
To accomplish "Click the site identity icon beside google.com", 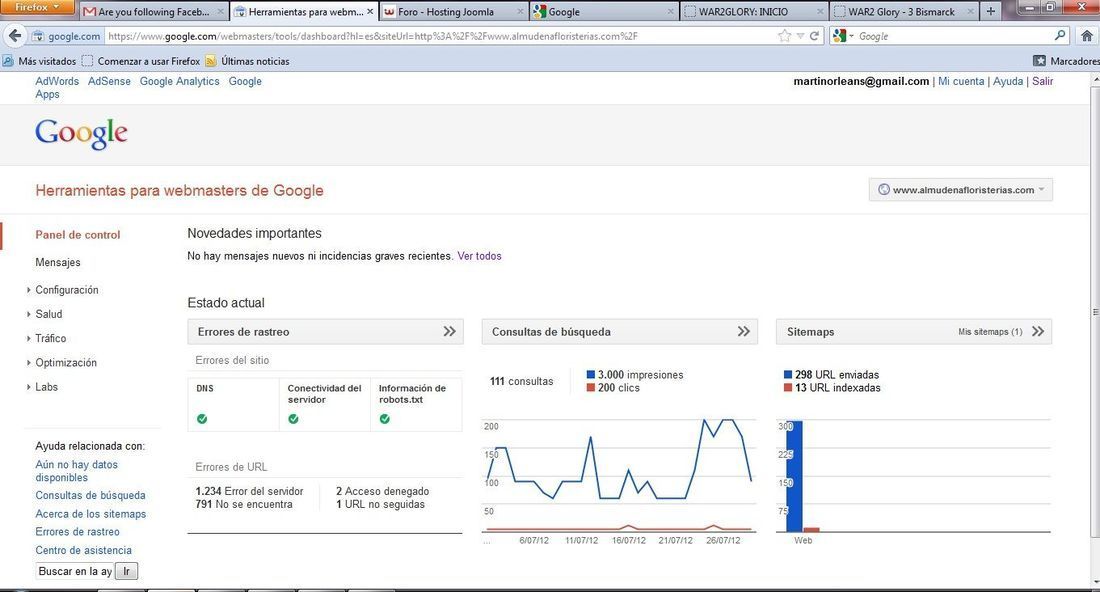I will coord(39,36).
